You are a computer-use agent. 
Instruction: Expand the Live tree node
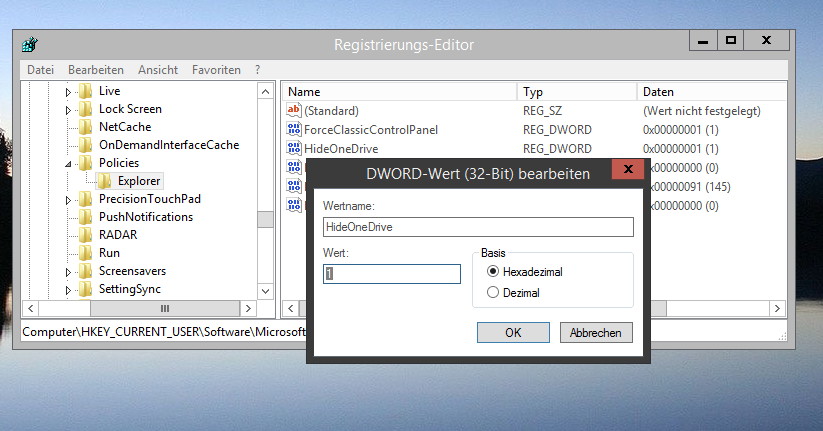point(68,92)
